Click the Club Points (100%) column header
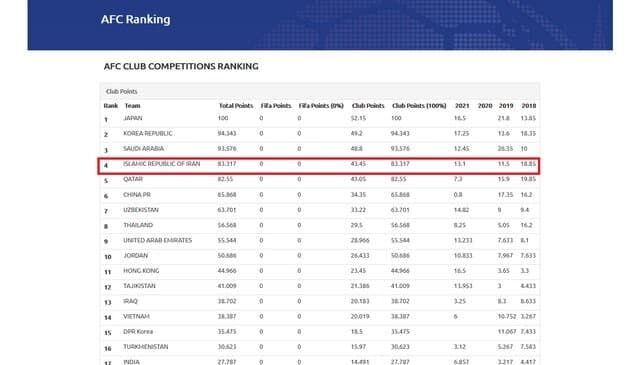The image size is (640, 365). pyautogui.click(x=419, y=106)
